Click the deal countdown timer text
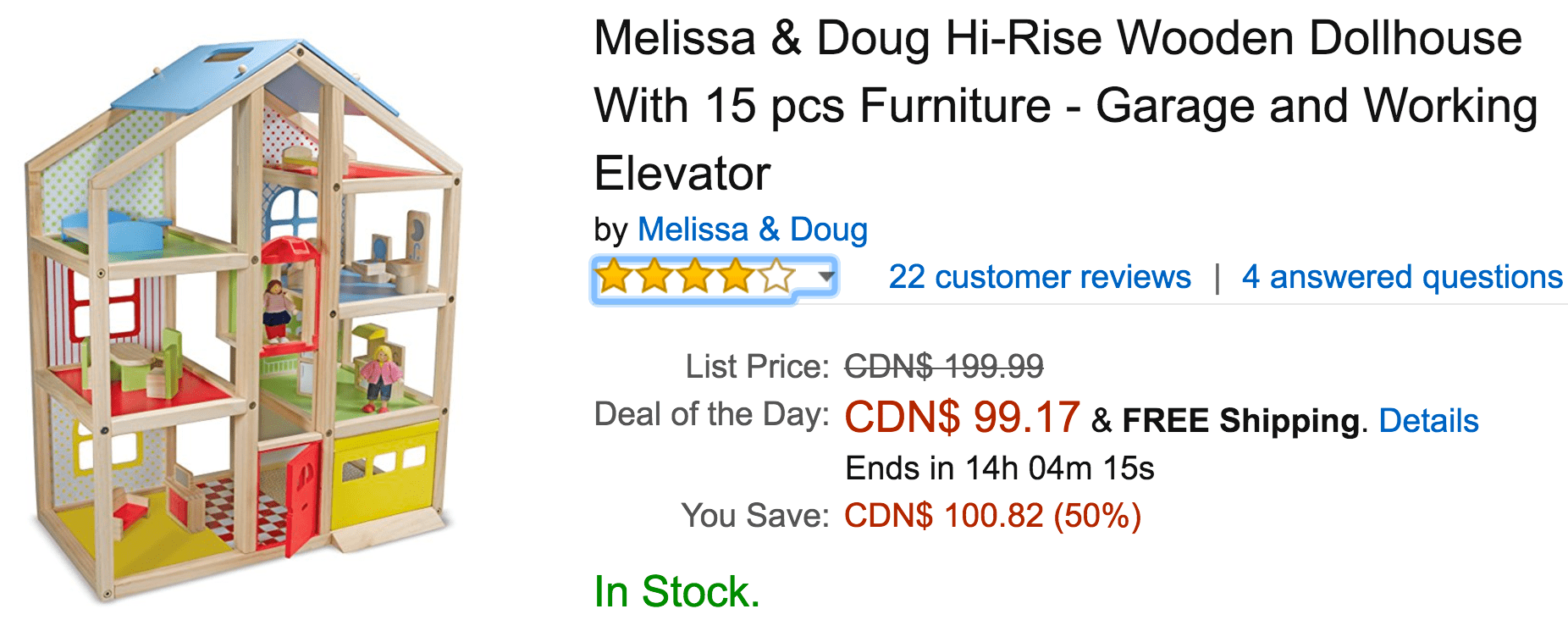The height and width of the screenshot is (620, 1568). tap(1000, 468)
